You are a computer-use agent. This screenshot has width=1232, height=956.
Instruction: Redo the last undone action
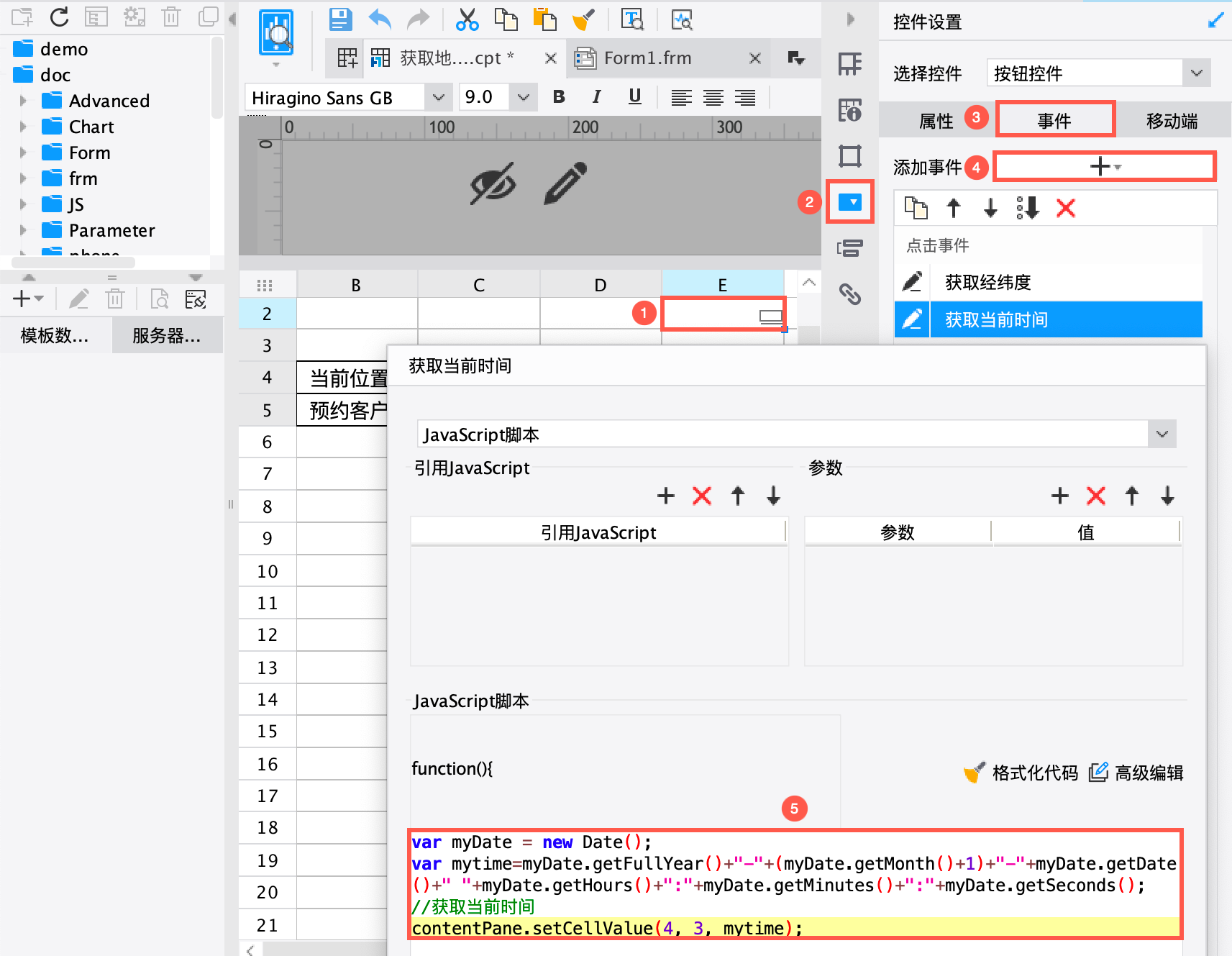point(419,19)
